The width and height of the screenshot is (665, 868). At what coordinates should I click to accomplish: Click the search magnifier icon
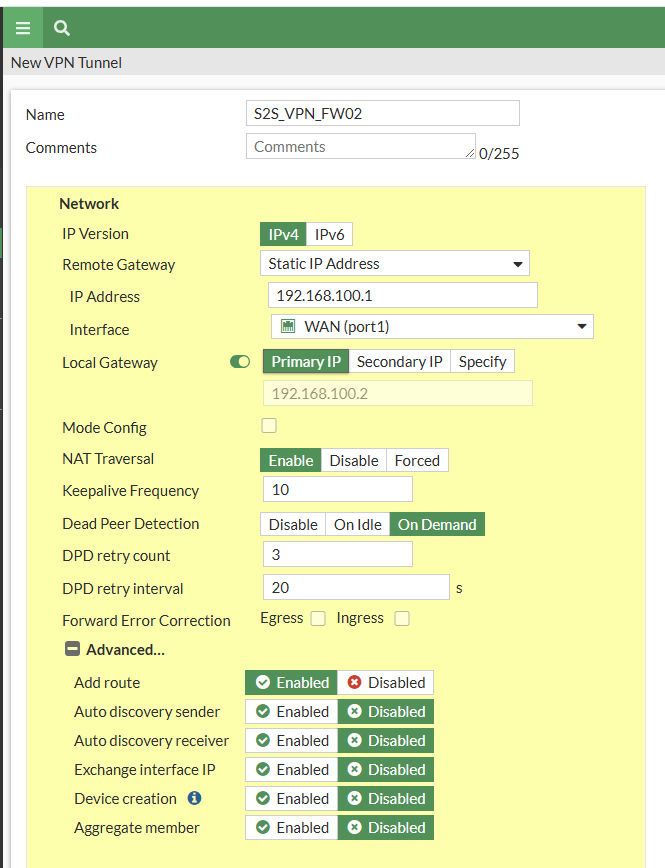[x=61, y=28]
